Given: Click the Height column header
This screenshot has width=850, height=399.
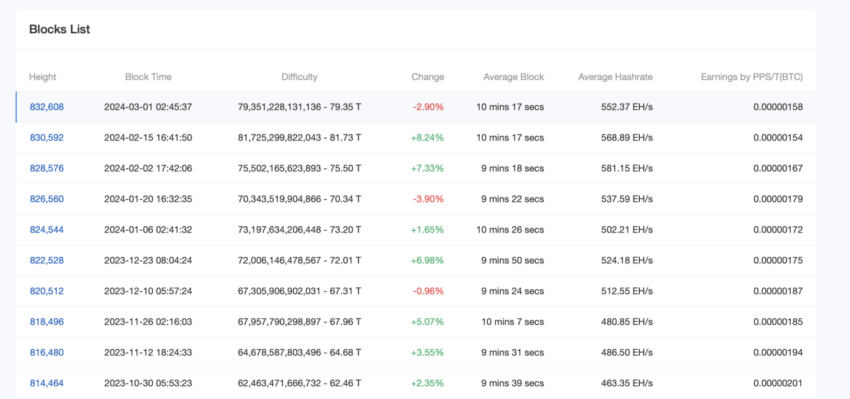Looking at the screenshot, I should 43,77.
